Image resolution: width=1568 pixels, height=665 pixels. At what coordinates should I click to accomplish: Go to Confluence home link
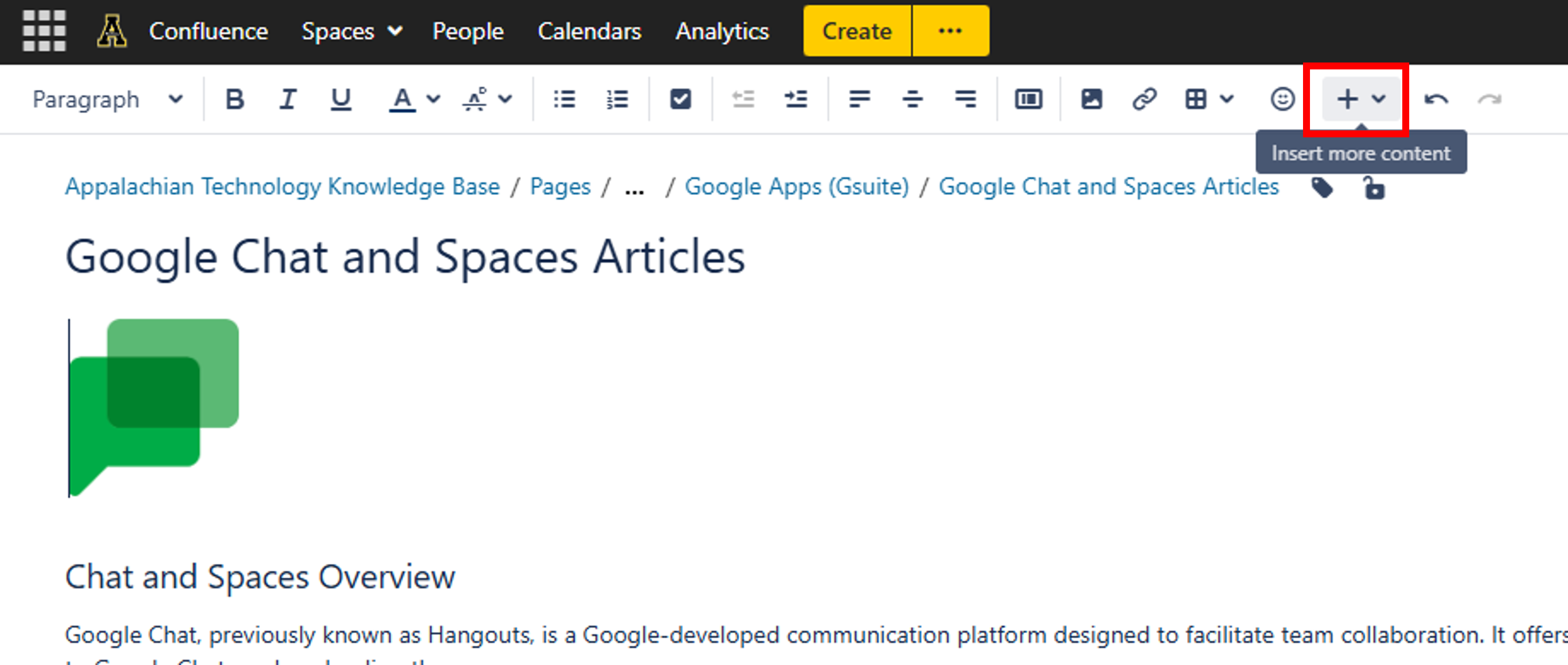(x=208, y=31)
